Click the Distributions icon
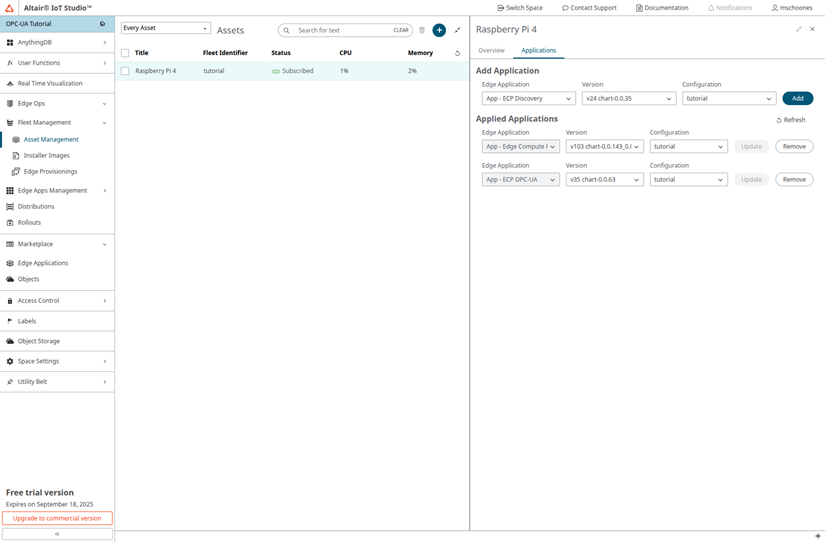Screen dimensions: 825x542 9,207
